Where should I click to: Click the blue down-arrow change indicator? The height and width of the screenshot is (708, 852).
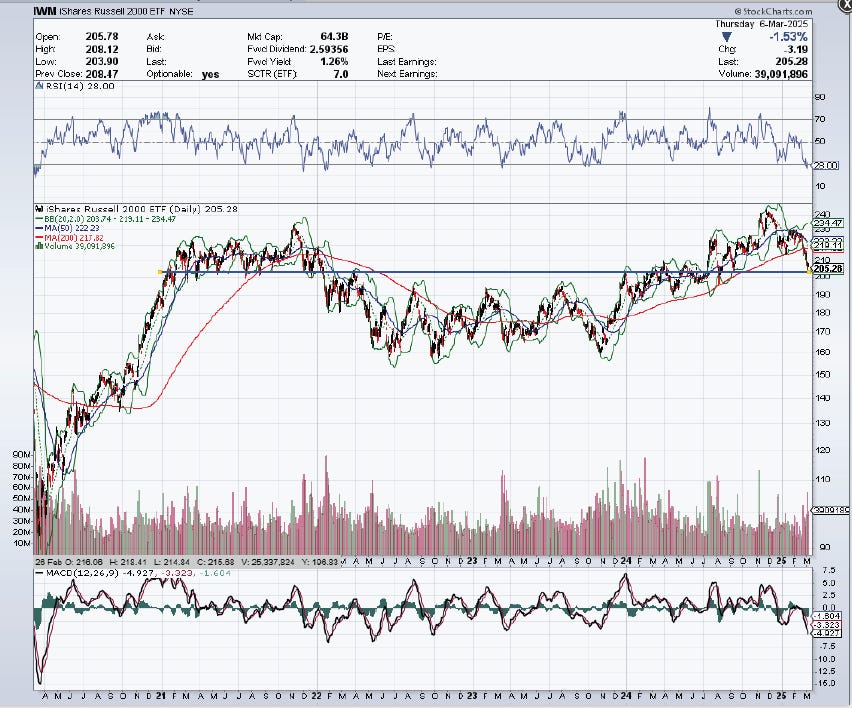pos(726,37)
